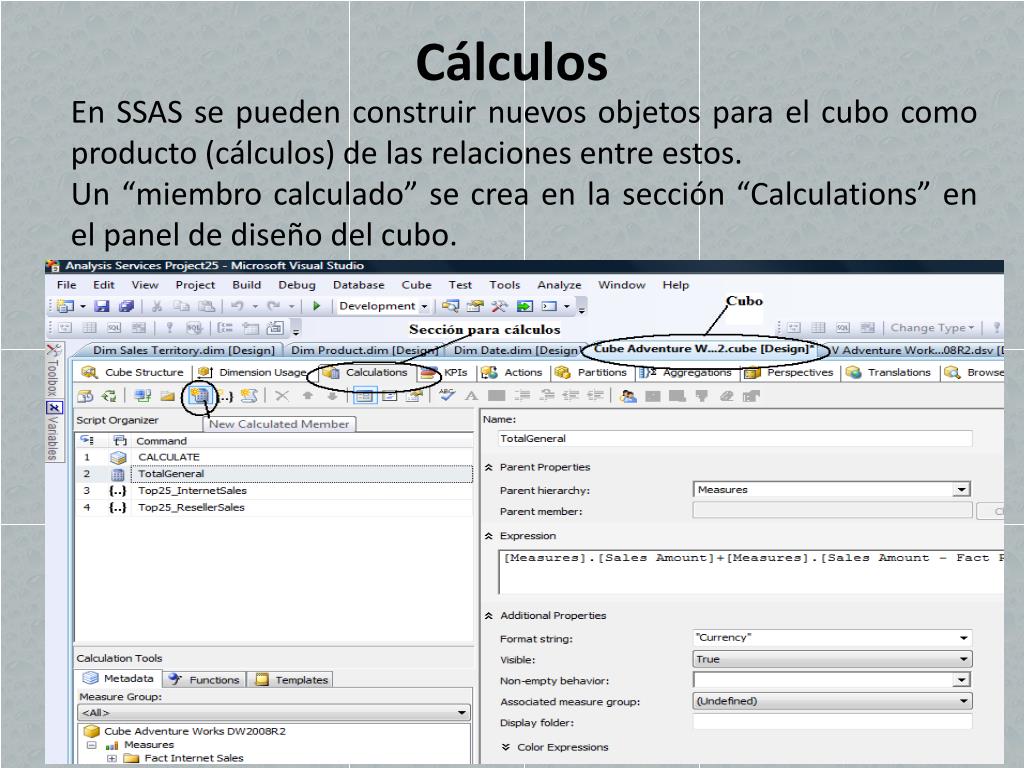
Task: Open the Format string Currency dropdown
Action: coord(963,638)
